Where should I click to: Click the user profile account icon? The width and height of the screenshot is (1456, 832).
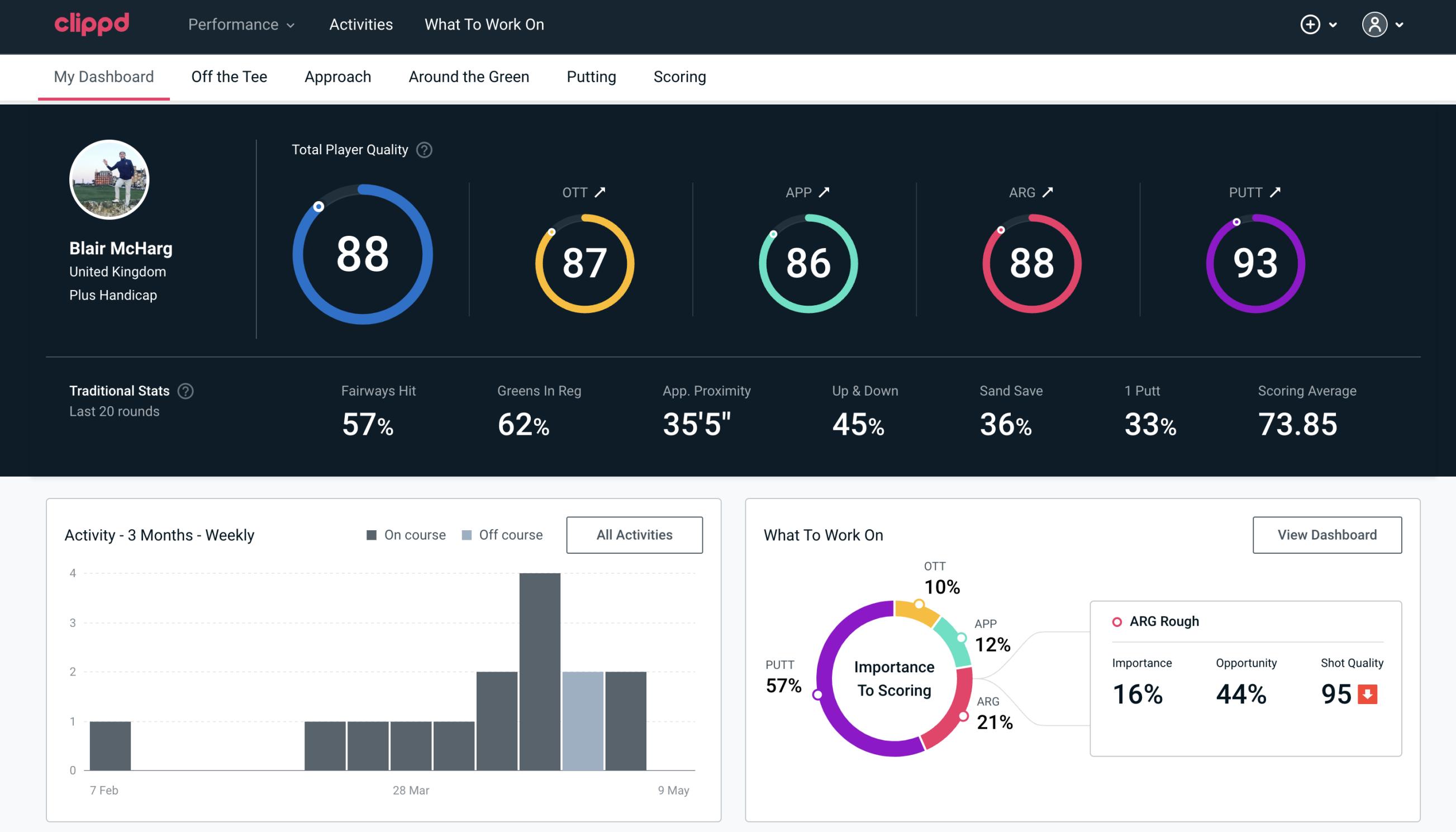coord(1375,25)
